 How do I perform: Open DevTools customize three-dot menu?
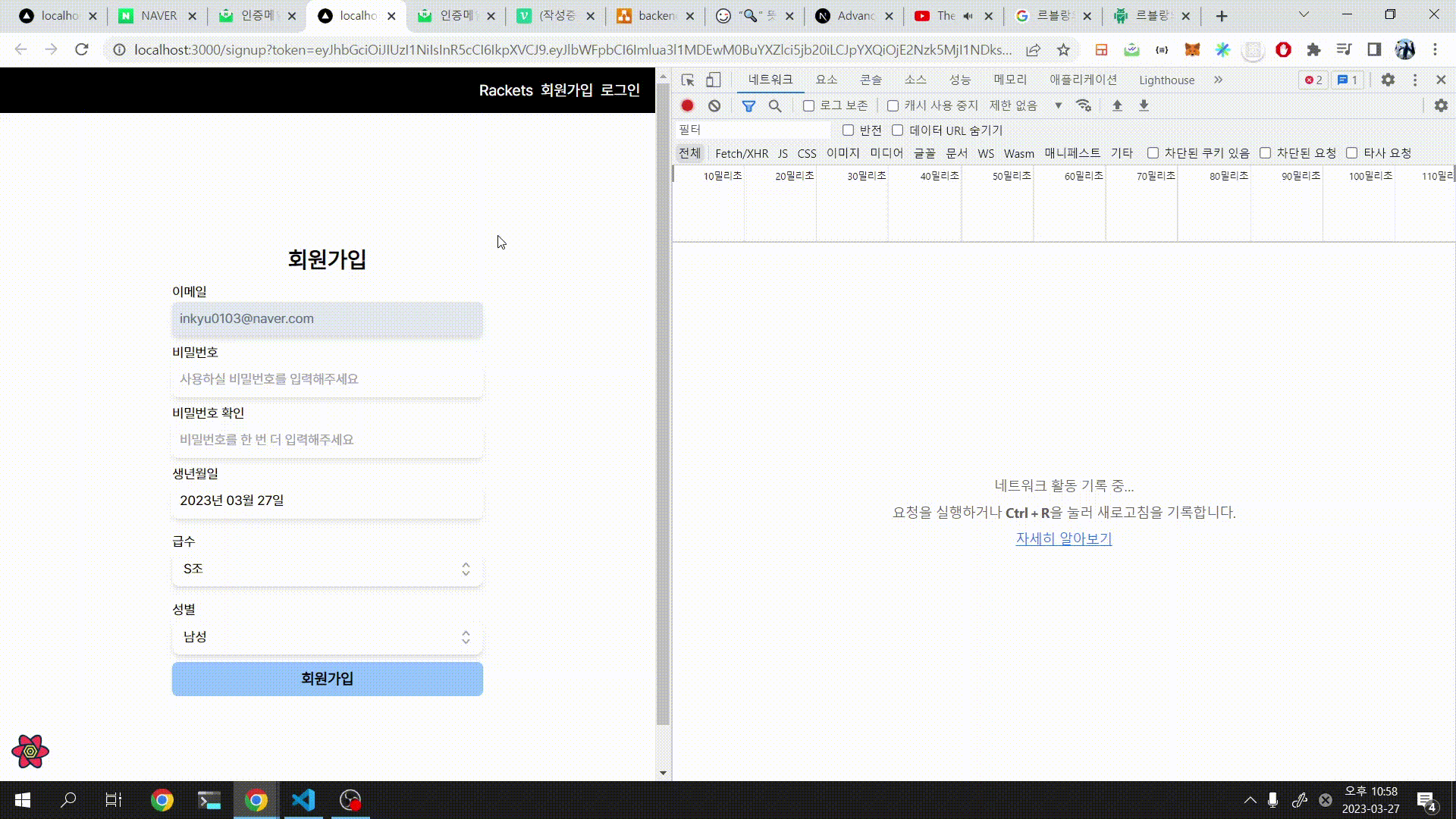pyautogui.click(x=1415, y=80)
